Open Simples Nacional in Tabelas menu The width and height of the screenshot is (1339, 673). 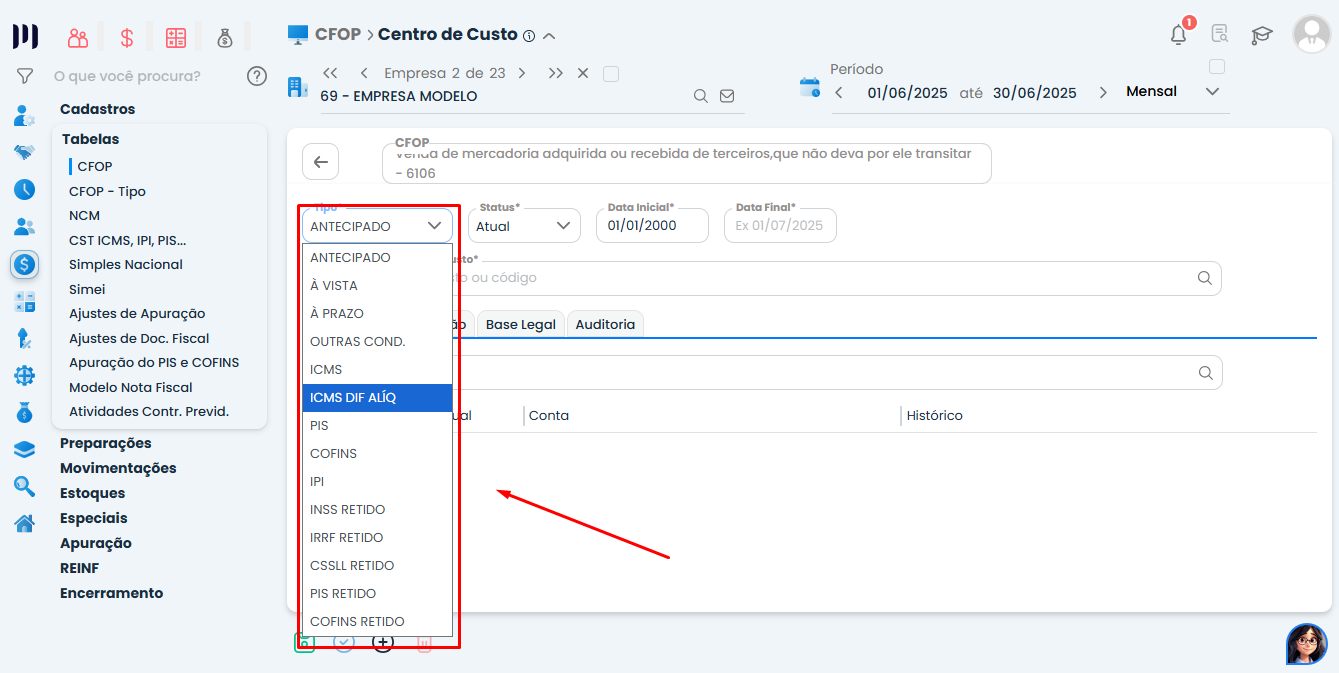(x=126, y=265)
